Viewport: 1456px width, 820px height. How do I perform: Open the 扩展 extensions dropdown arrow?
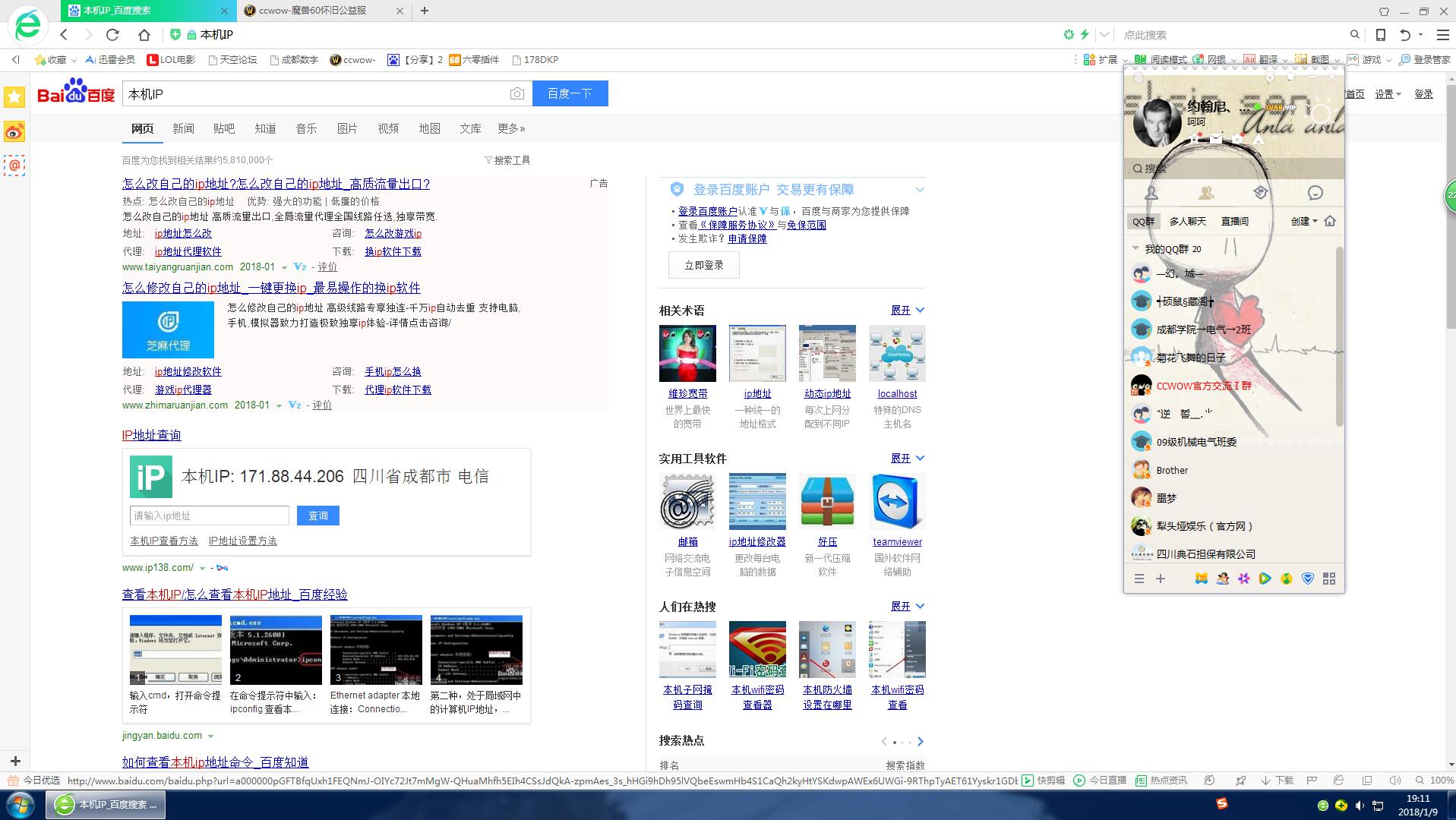pos(1125,59)
